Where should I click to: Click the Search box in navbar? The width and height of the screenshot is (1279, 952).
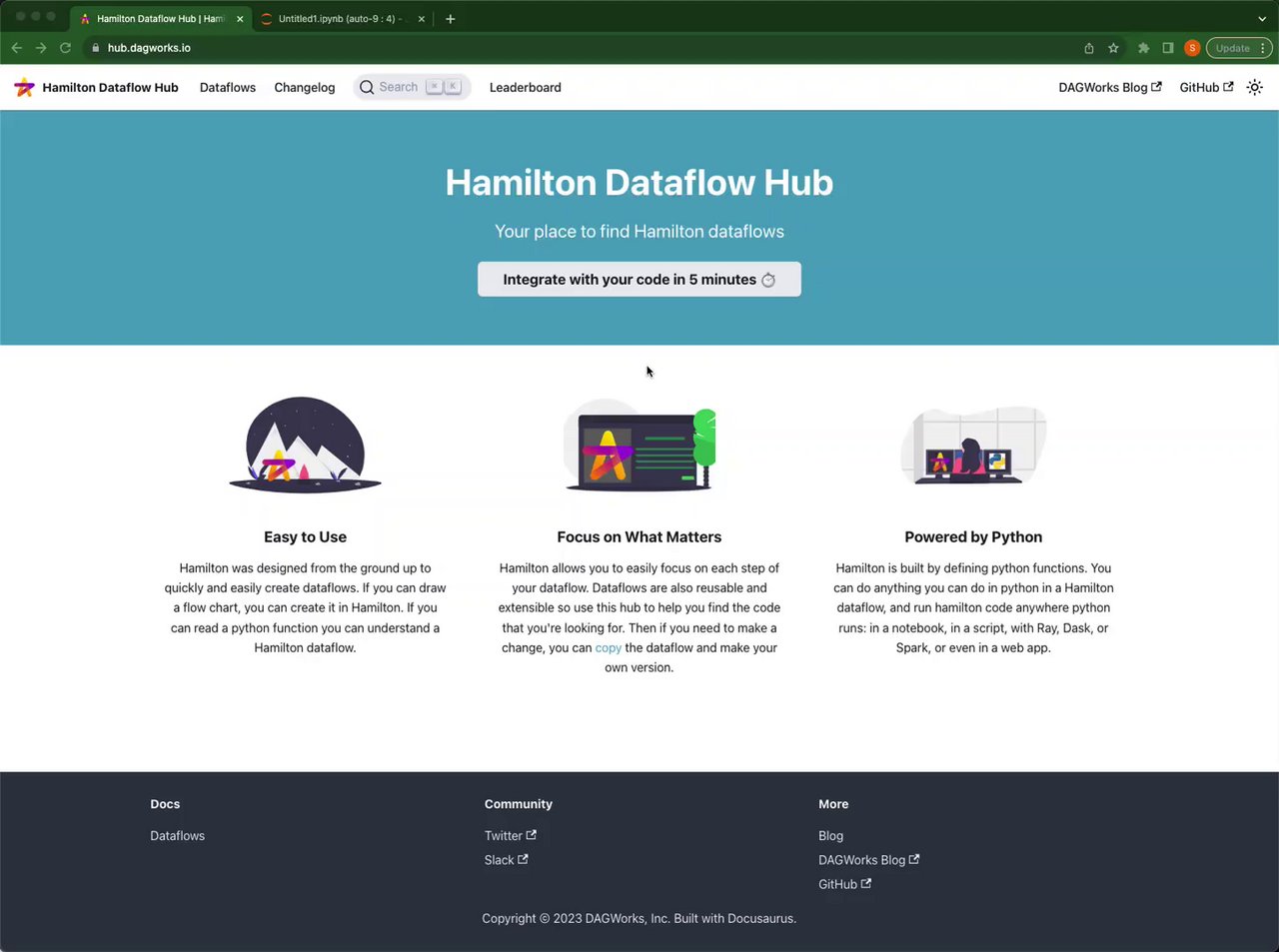click(412, 88)
